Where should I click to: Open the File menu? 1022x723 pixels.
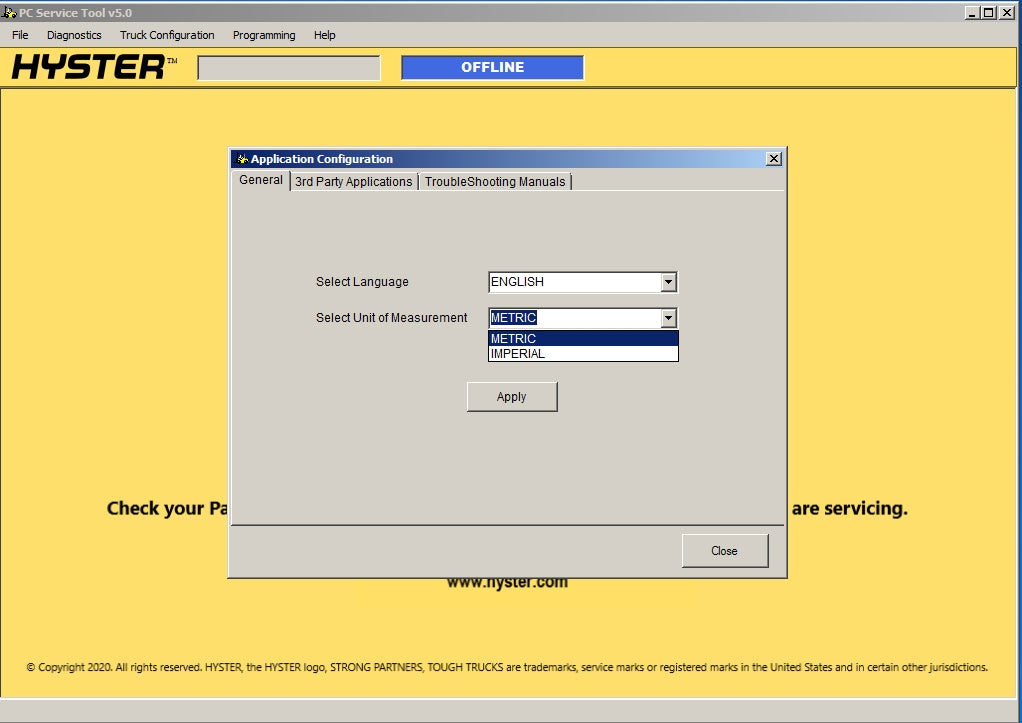(20, 35)
